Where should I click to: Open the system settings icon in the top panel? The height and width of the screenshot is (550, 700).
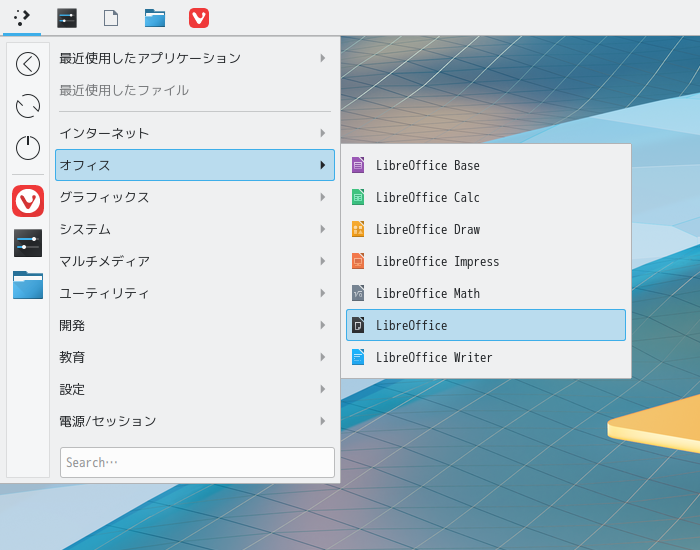[67, 18]
